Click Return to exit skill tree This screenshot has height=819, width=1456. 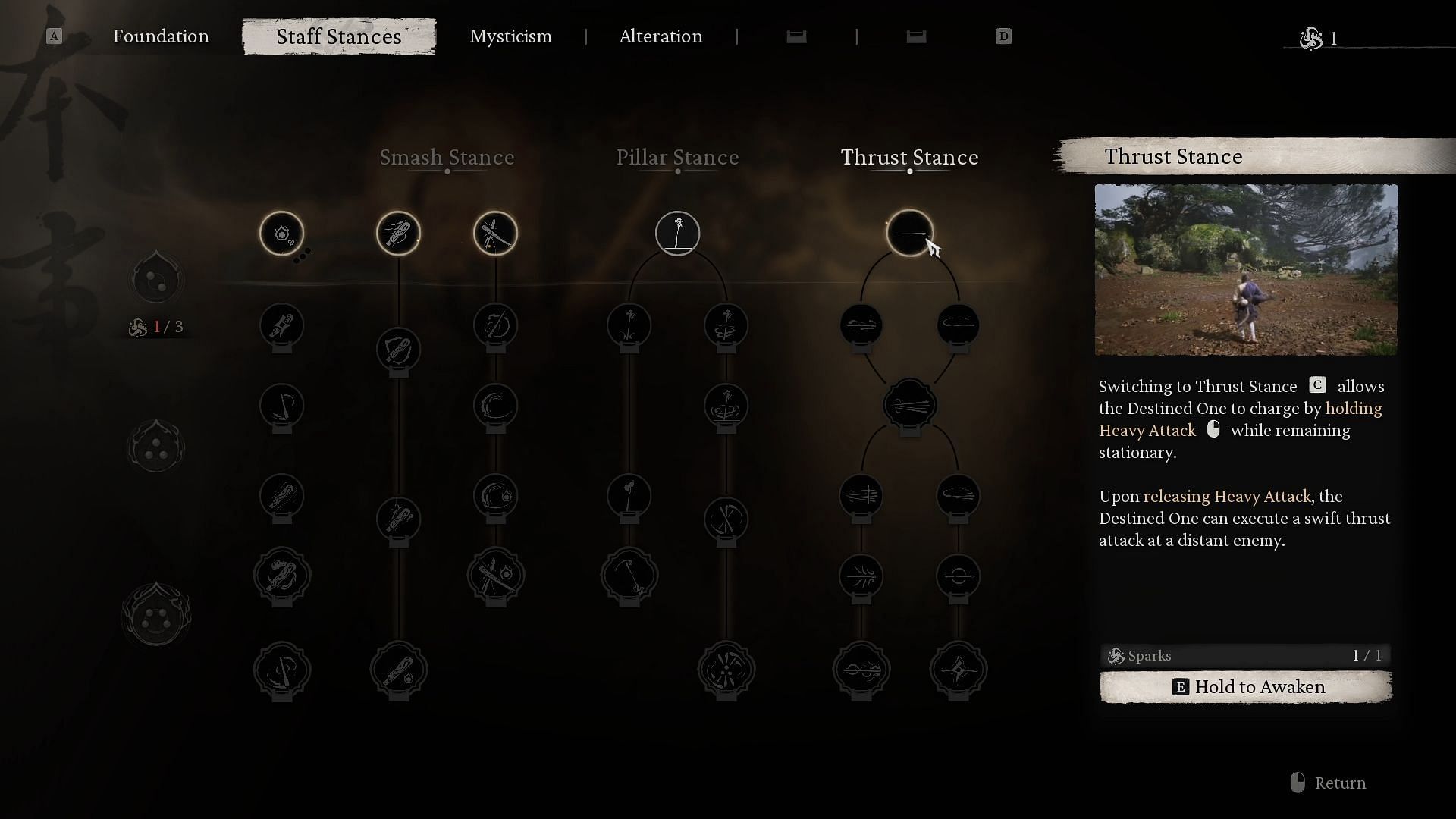1340,782
